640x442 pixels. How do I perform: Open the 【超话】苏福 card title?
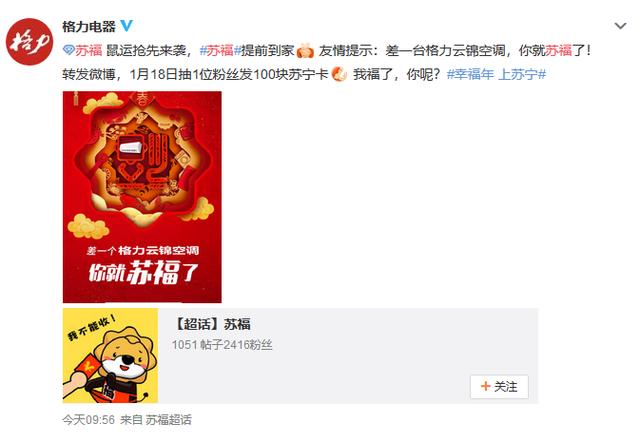211,324
